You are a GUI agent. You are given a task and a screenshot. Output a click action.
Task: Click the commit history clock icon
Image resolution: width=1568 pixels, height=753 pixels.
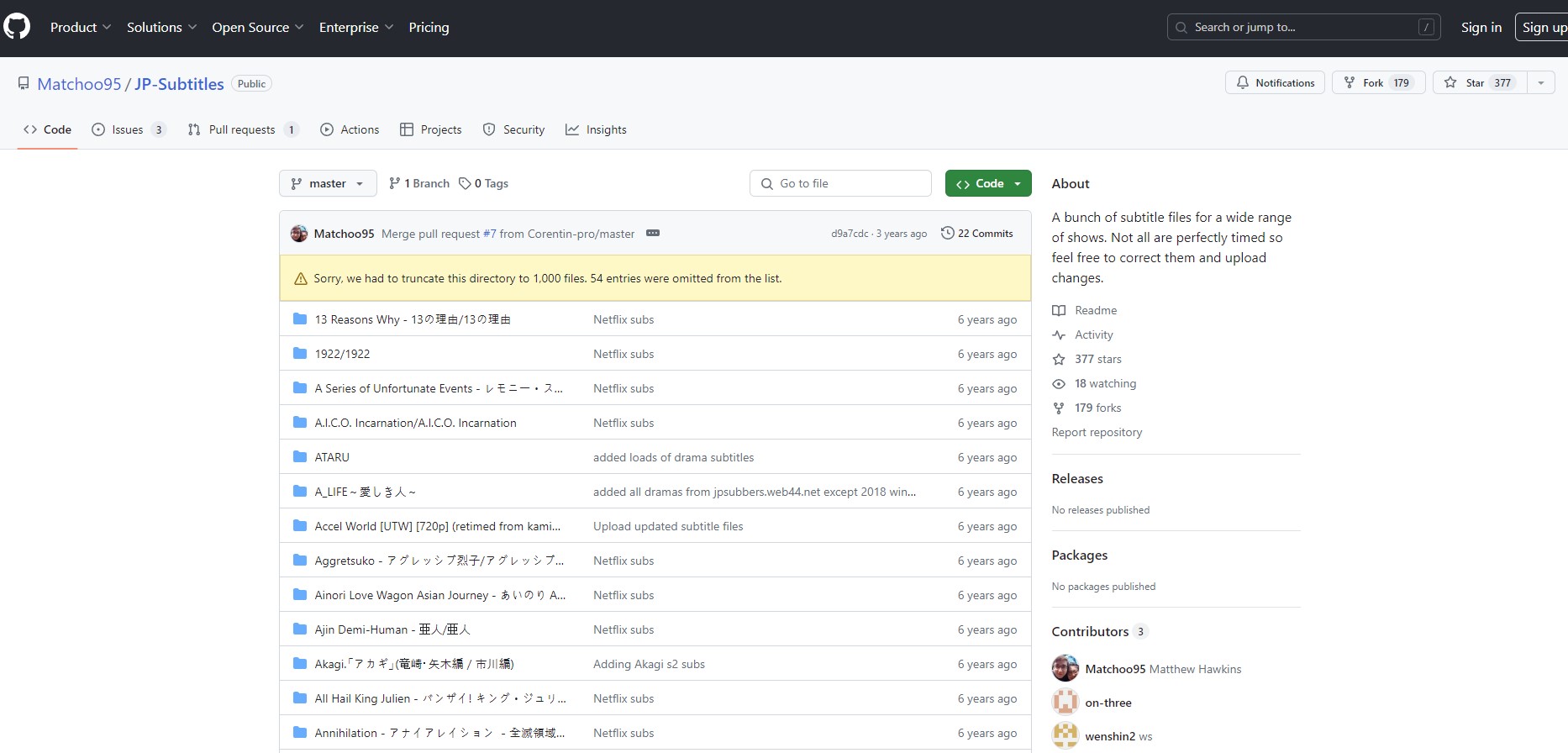click(x=948, y=233)
